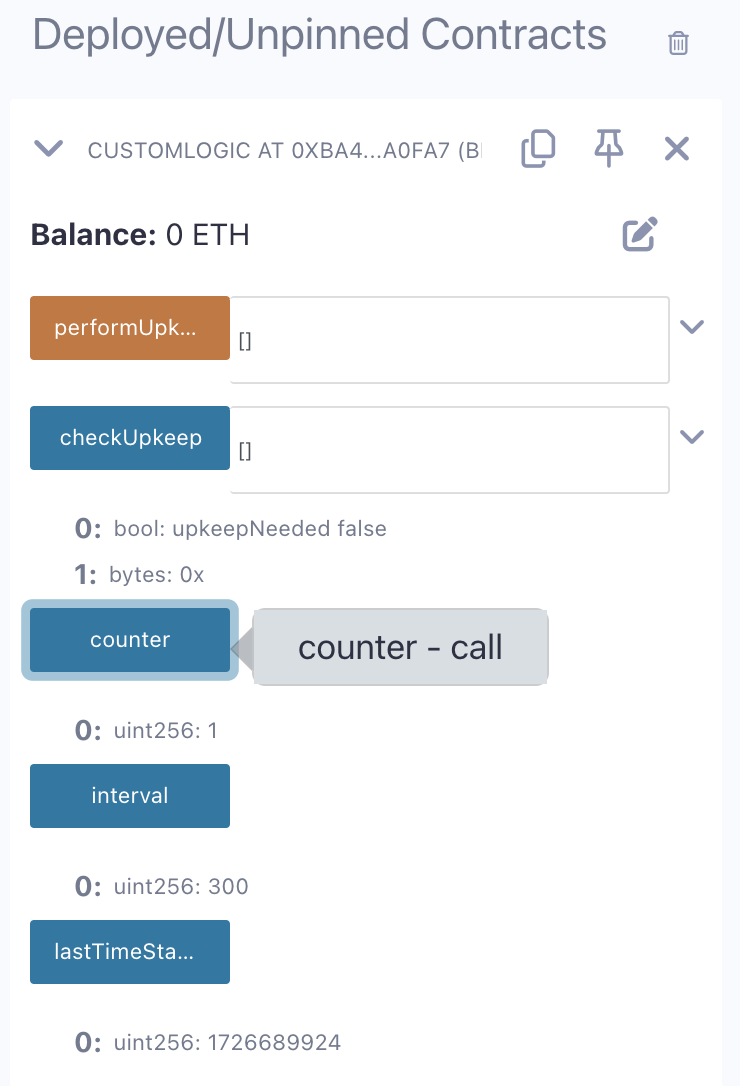Clear all deployed contracts with trash icon
The image size is (740, 1086).
(678, 43)
